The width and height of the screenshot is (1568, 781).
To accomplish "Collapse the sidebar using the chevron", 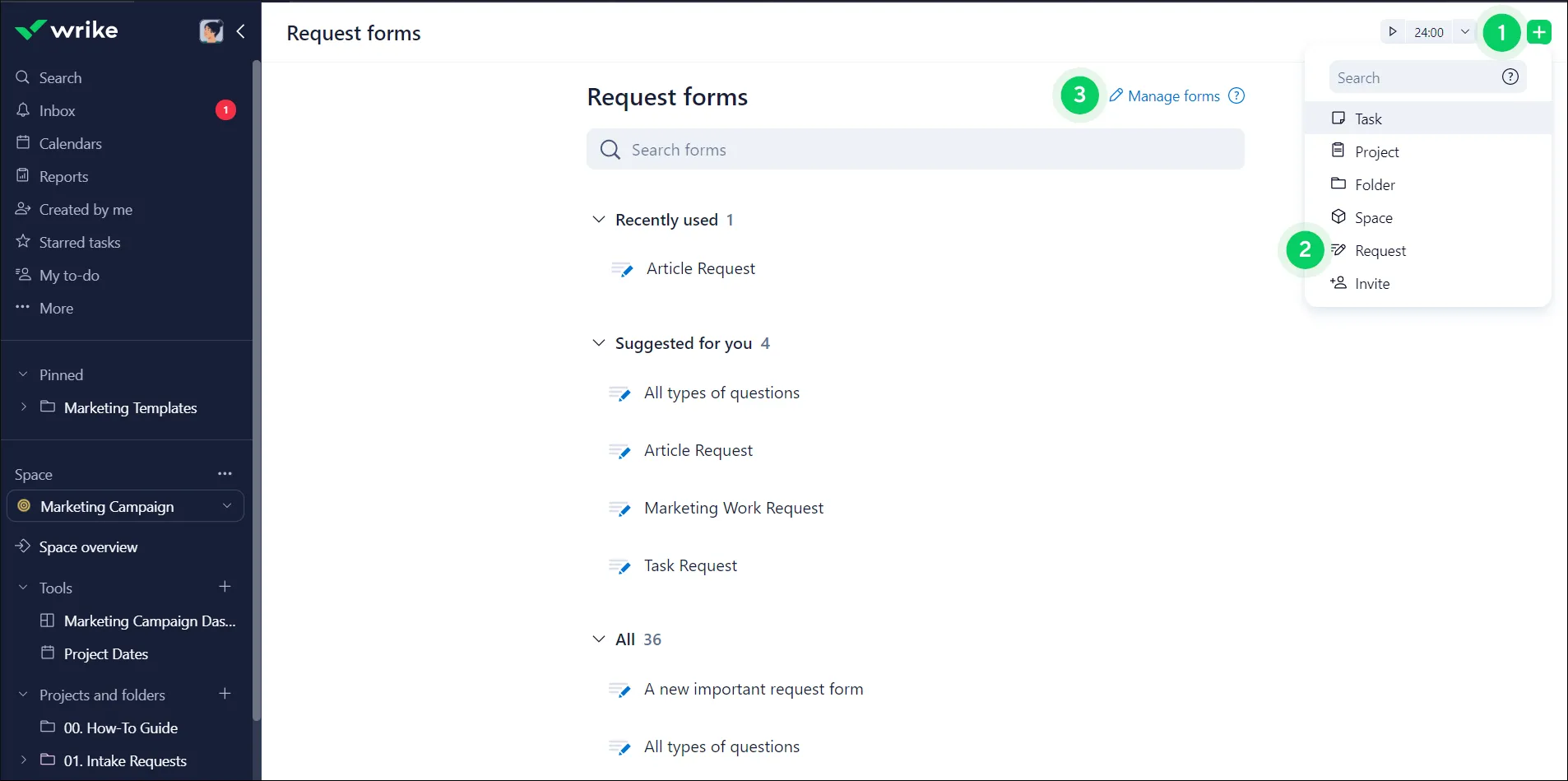I will 241,31.
